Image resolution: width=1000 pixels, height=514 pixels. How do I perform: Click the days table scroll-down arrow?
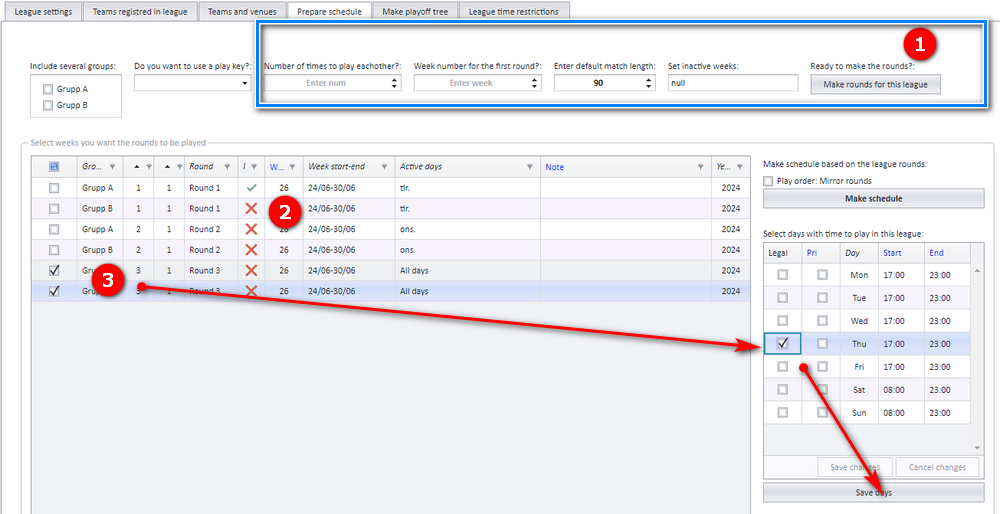tap(977, 448)
